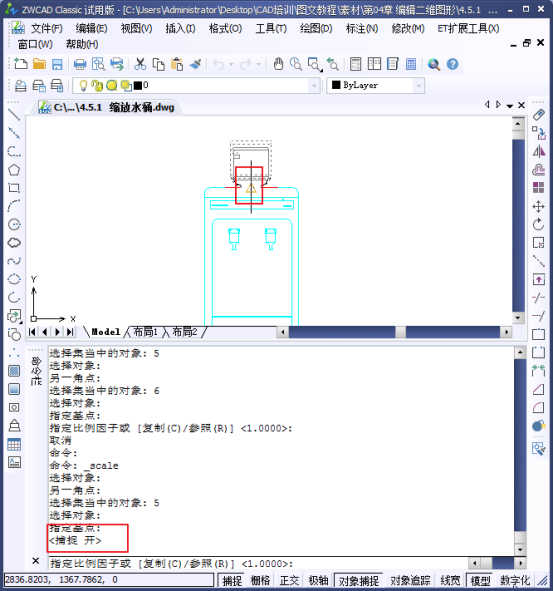Click the Fillet tool
Image resolution: width=554 pixels, height=591 pixels.
click(x=539, y=407)
